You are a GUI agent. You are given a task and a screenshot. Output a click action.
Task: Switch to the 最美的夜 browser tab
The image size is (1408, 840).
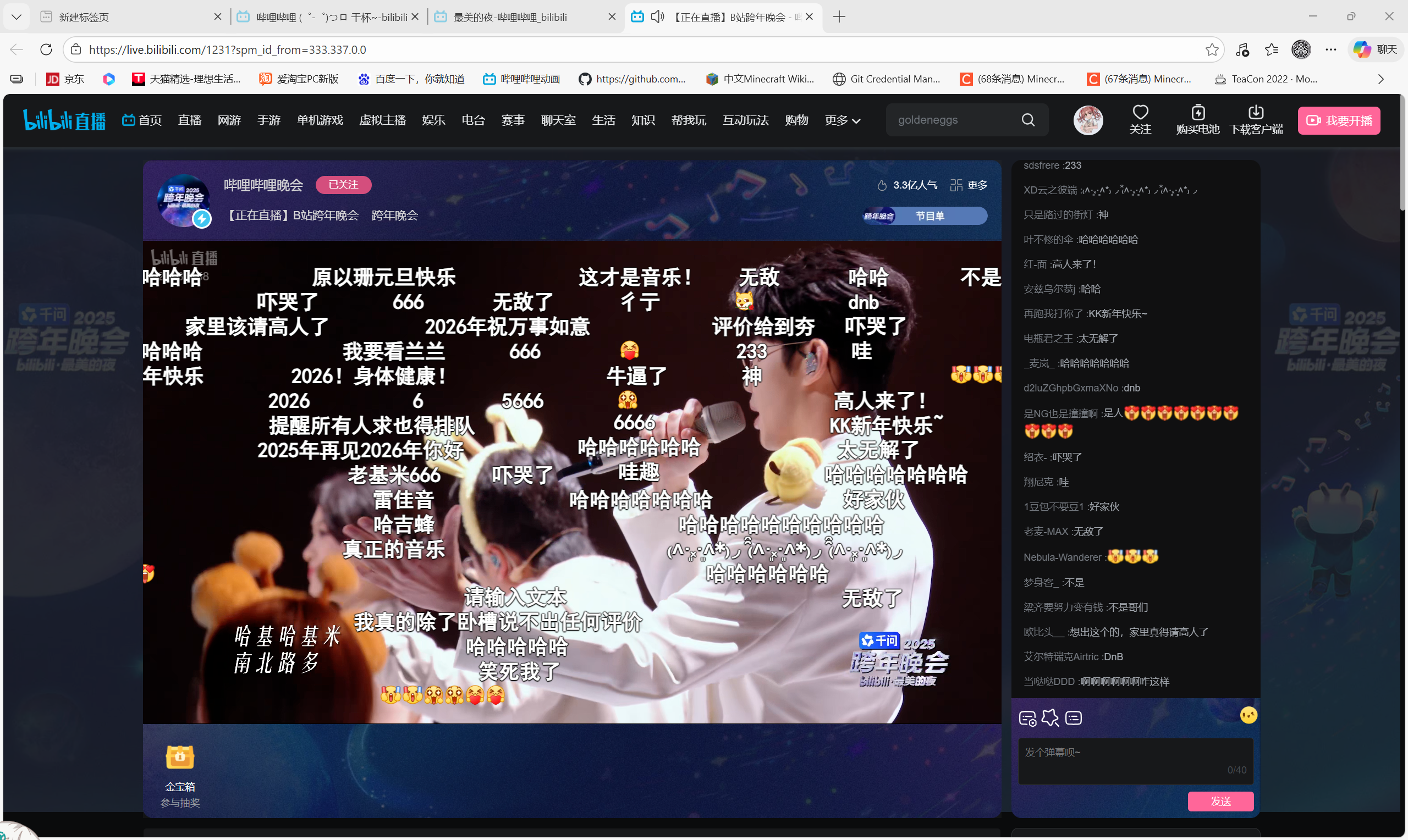coord(509,17)
